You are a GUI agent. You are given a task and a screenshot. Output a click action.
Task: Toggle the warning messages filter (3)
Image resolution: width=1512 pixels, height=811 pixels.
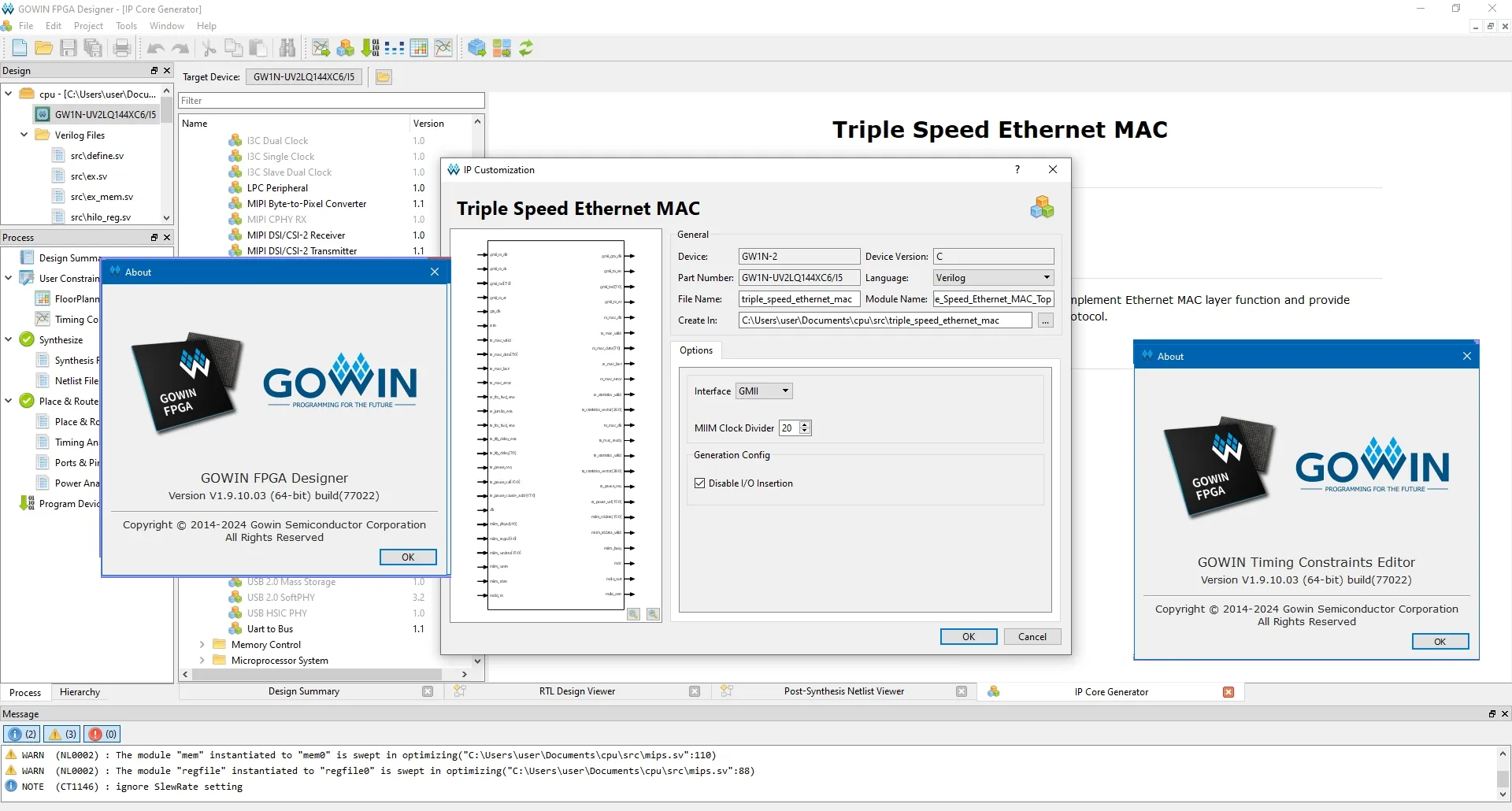[x=63, y=734]
